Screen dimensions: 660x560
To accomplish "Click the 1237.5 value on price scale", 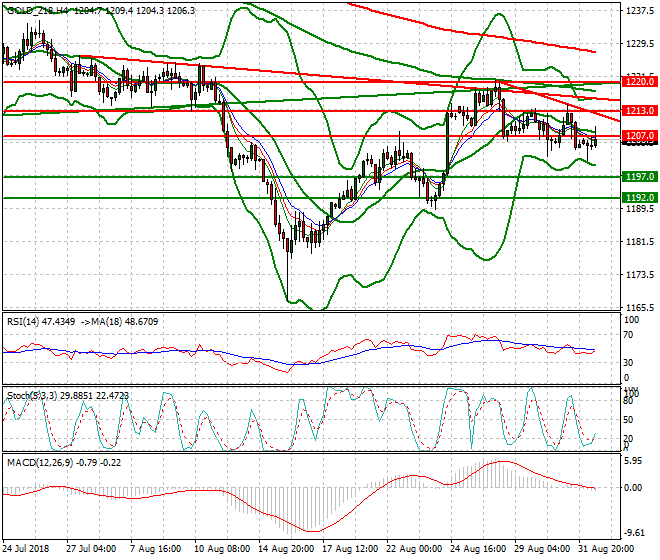I will coord(639,11).
